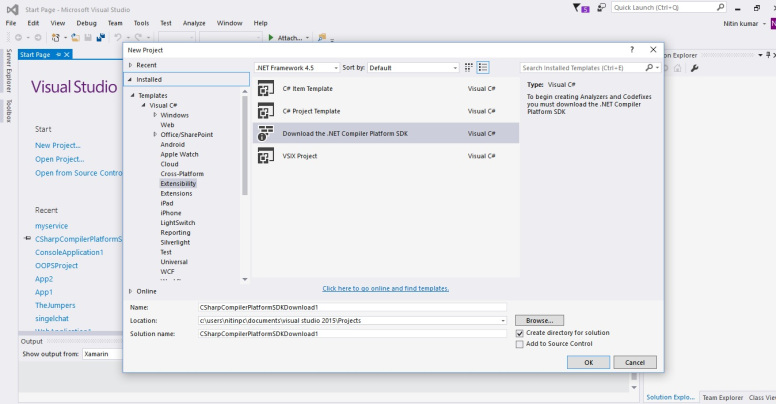This screenshot has width=776, height=404.
Task: Click Solution Explorer home icon
Action: 678,68
